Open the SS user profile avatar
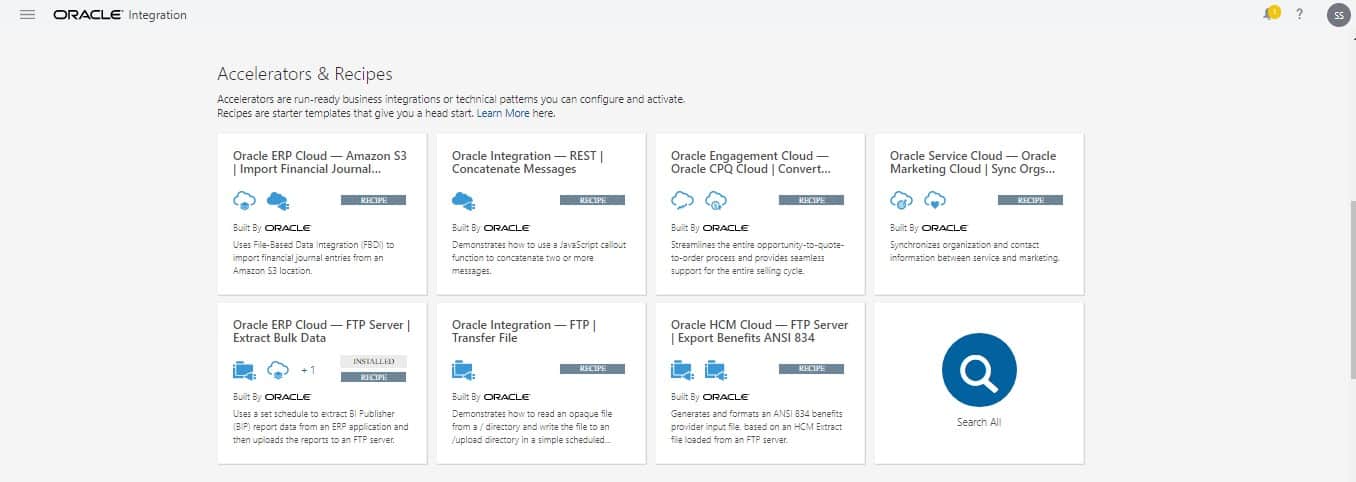 pyautogui.click(x=1338, y=15)
